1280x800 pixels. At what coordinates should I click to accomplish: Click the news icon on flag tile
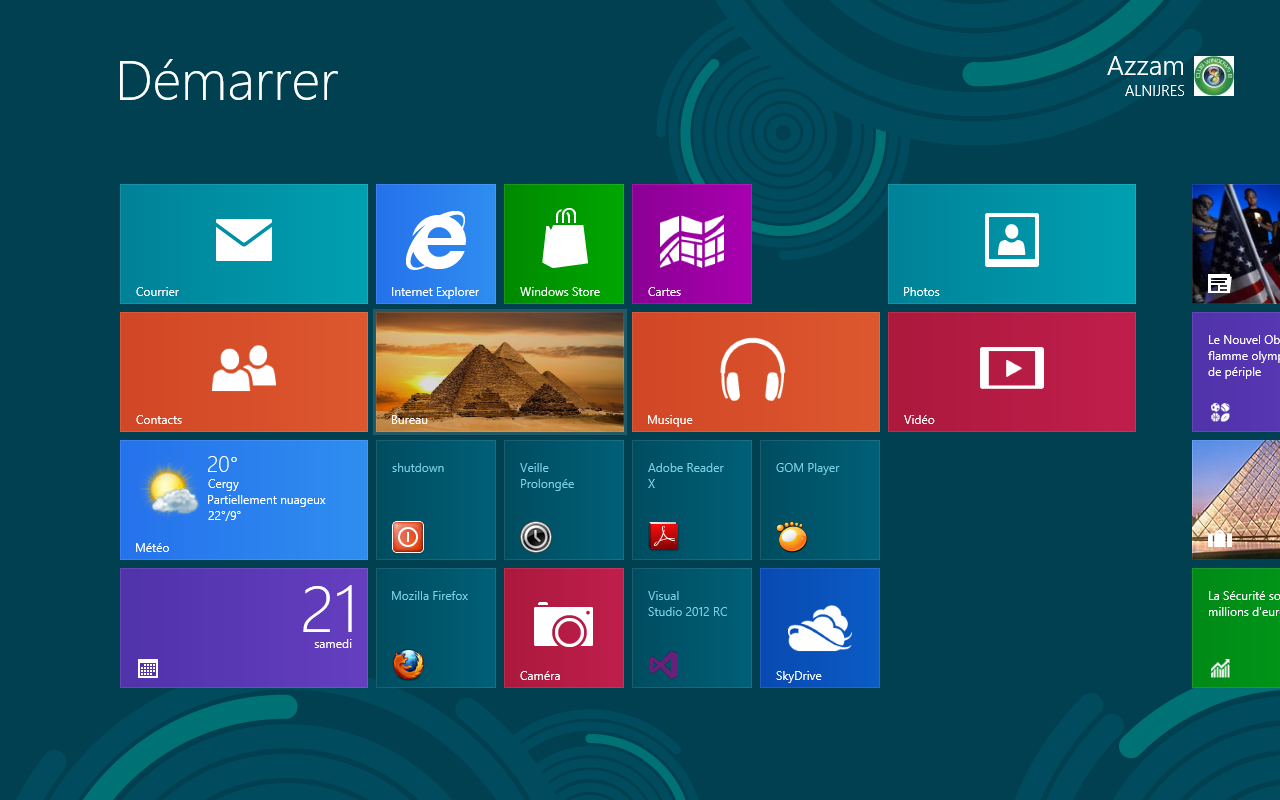[1219, 284]
